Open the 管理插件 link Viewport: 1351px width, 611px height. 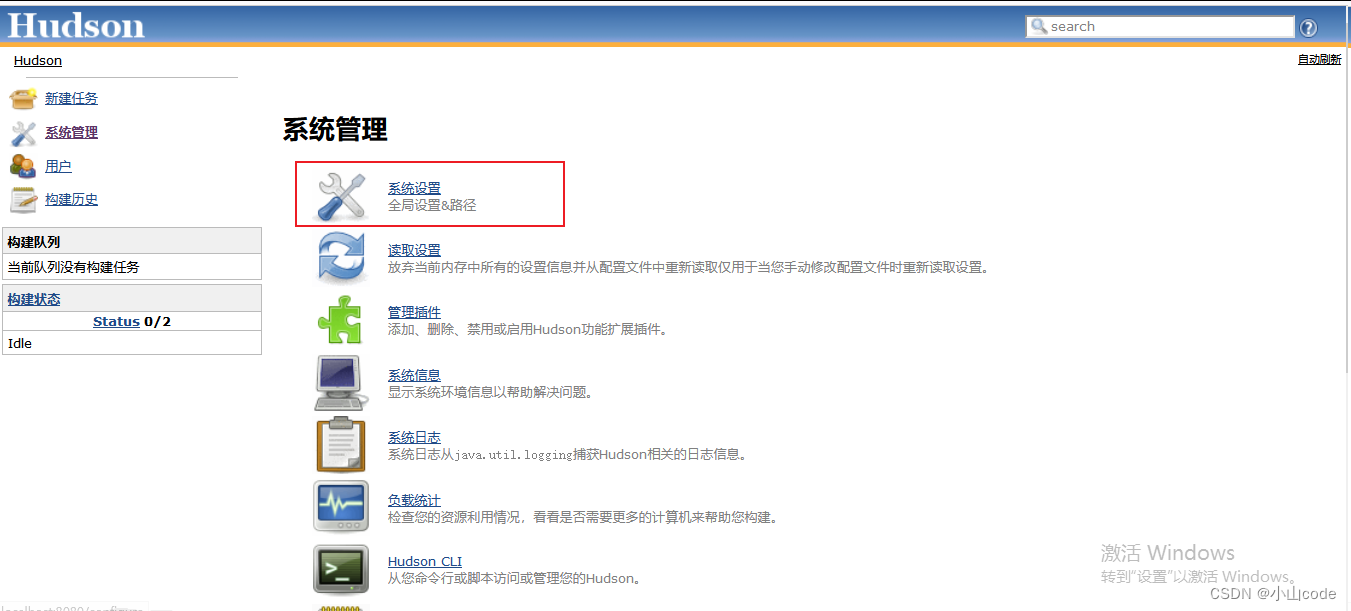pos(414,312)
